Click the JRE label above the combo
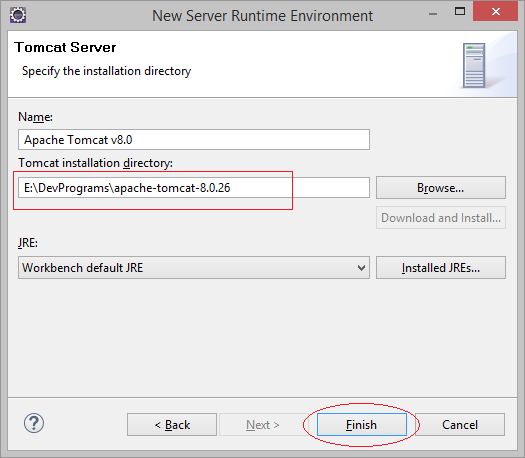The width and height of the screenshot is (525, 458). point(28,243)
